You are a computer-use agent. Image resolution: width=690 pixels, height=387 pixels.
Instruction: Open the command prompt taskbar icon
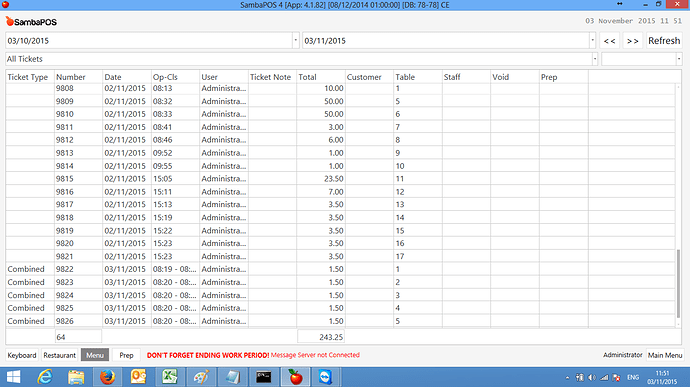(x=264, y=377)
